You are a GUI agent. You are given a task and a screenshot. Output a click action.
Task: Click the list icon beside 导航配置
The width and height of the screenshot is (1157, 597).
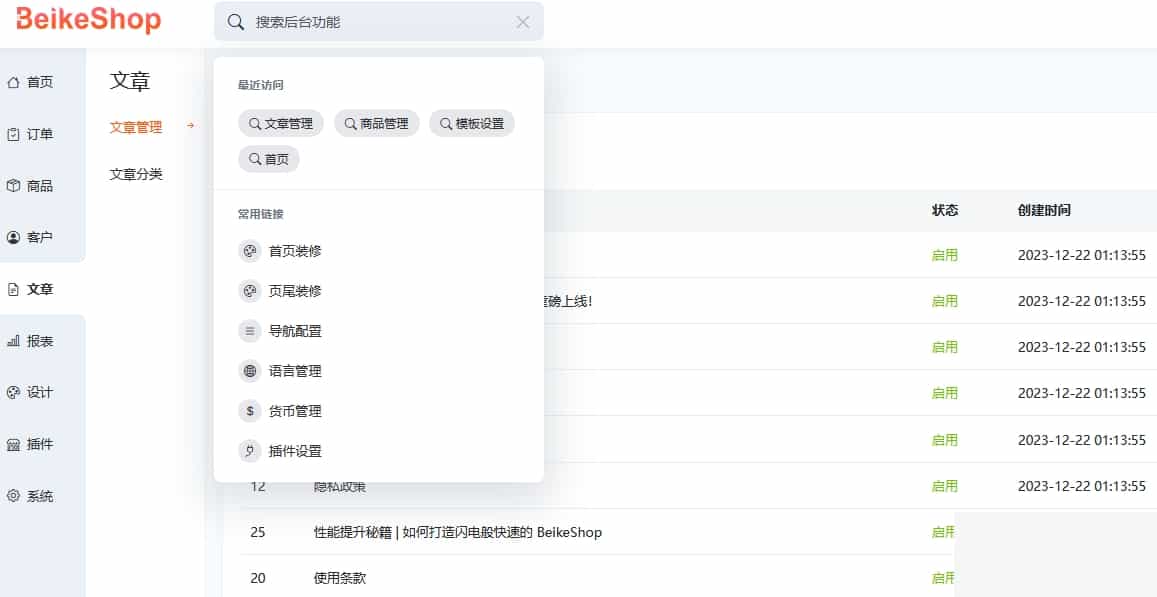[x=250, y=331]
